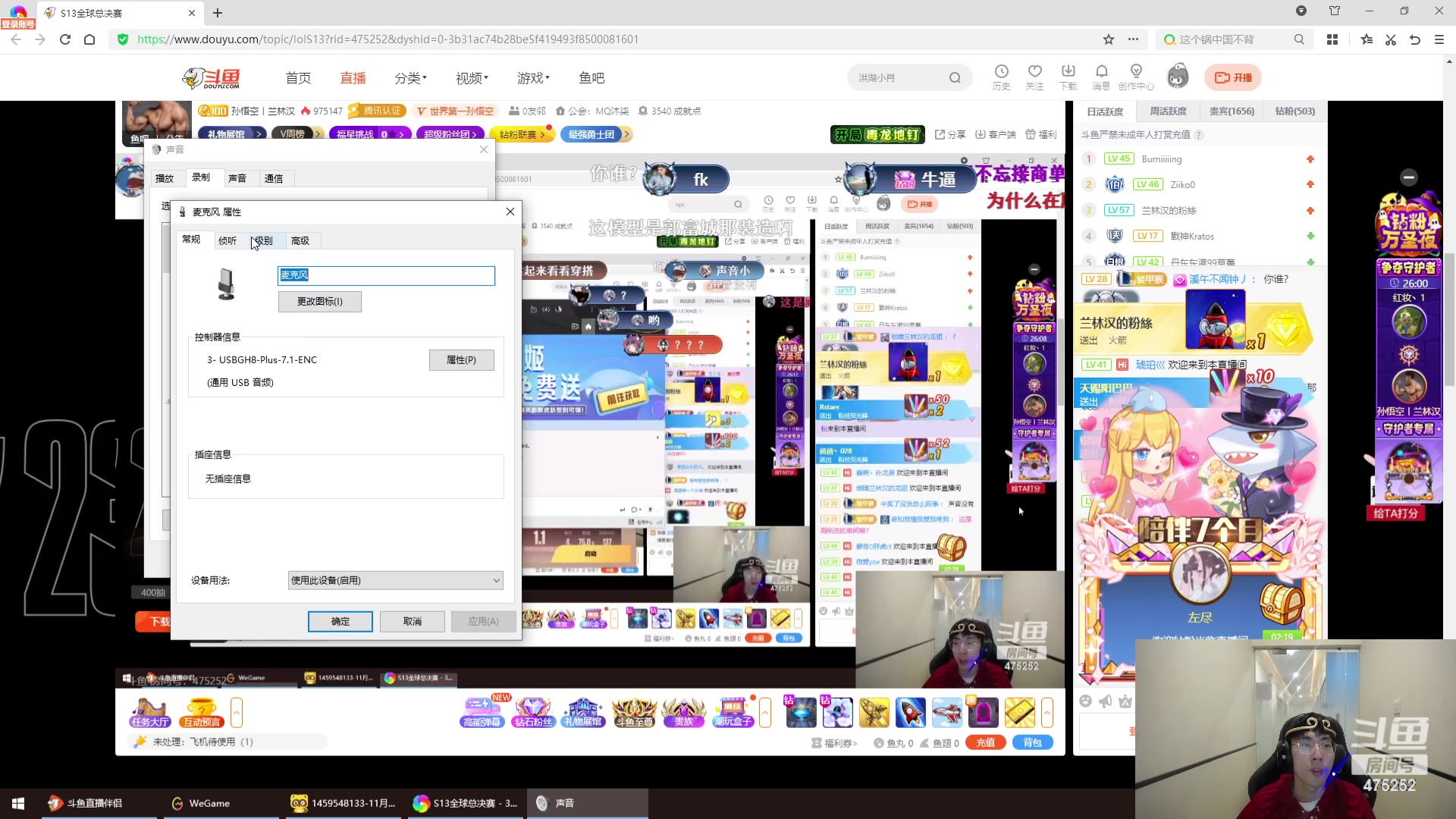Click the 下载 download icon in header
Image resolution: width=1456 pixels, height=819 pixels.
point(1068,77)
